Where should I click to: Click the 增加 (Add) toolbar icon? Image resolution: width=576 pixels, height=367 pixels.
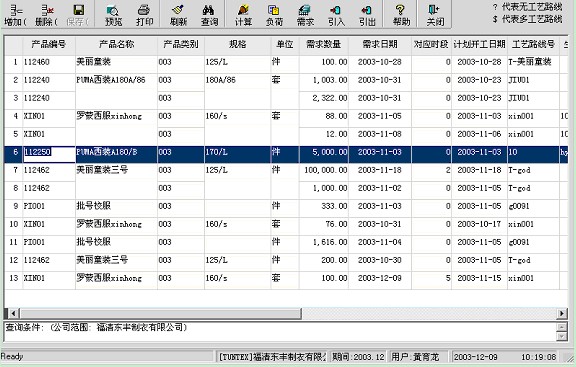tap(15, 10)
